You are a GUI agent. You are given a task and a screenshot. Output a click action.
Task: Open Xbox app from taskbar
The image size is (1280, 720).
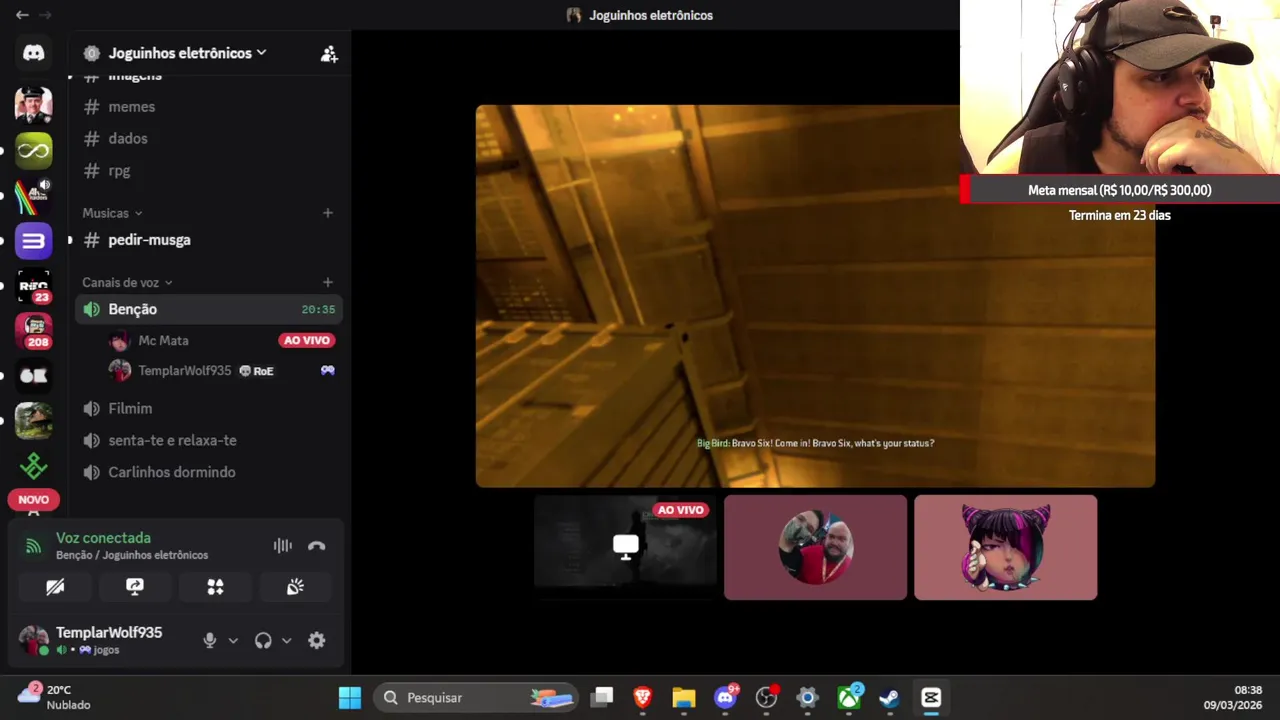coord(849,698)
